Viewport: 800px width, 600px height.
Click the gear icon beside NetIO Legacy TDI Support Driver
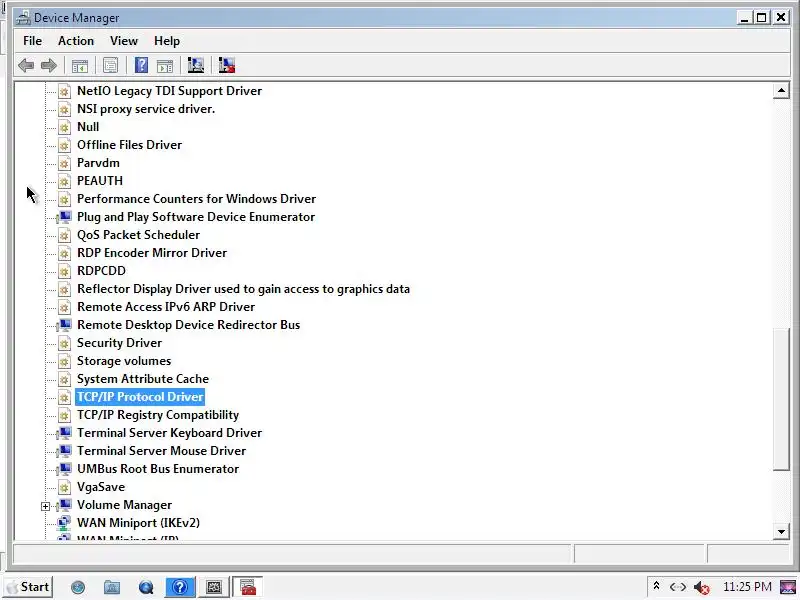64,91
